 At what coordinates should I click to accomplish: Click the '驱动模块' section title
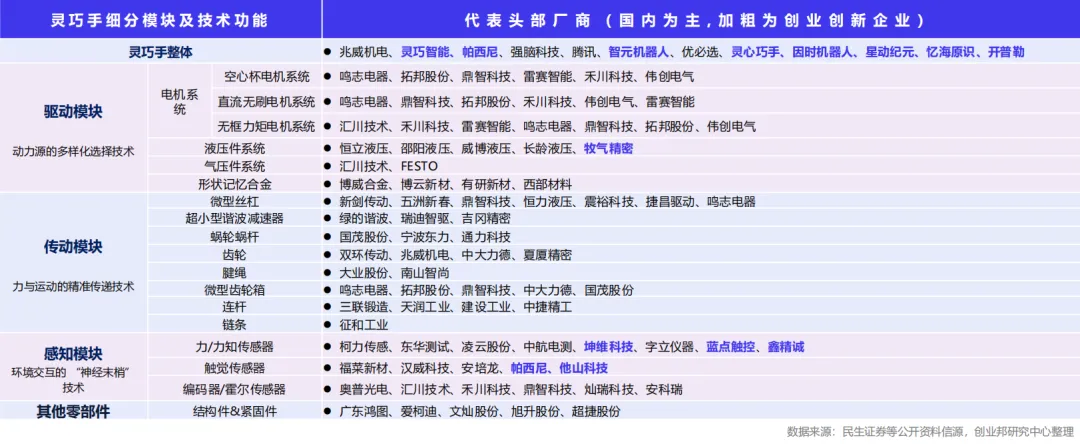tap(73, 112)
